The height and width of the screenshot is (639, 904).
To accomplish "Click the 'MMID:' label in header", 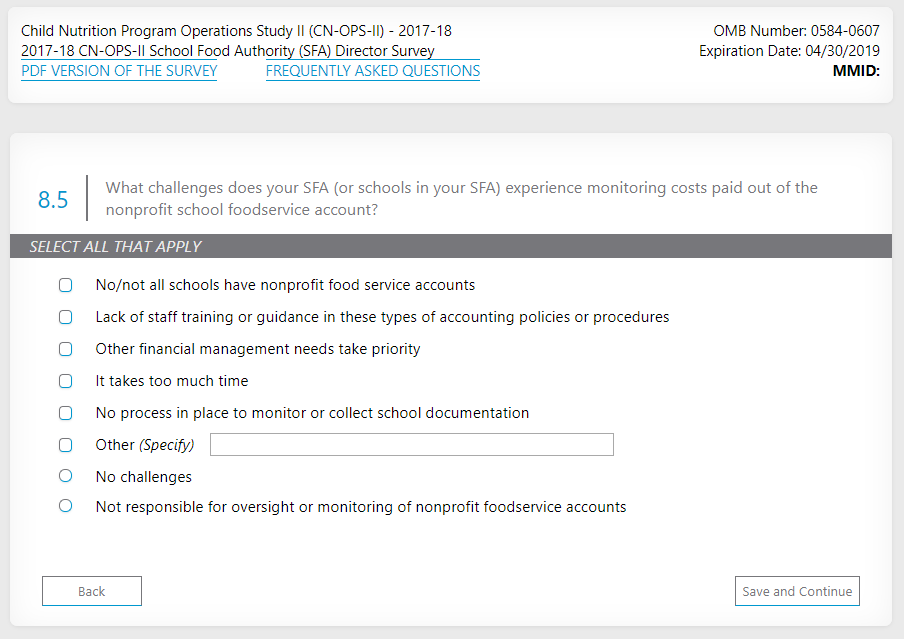I will click(x=855, y=71).
